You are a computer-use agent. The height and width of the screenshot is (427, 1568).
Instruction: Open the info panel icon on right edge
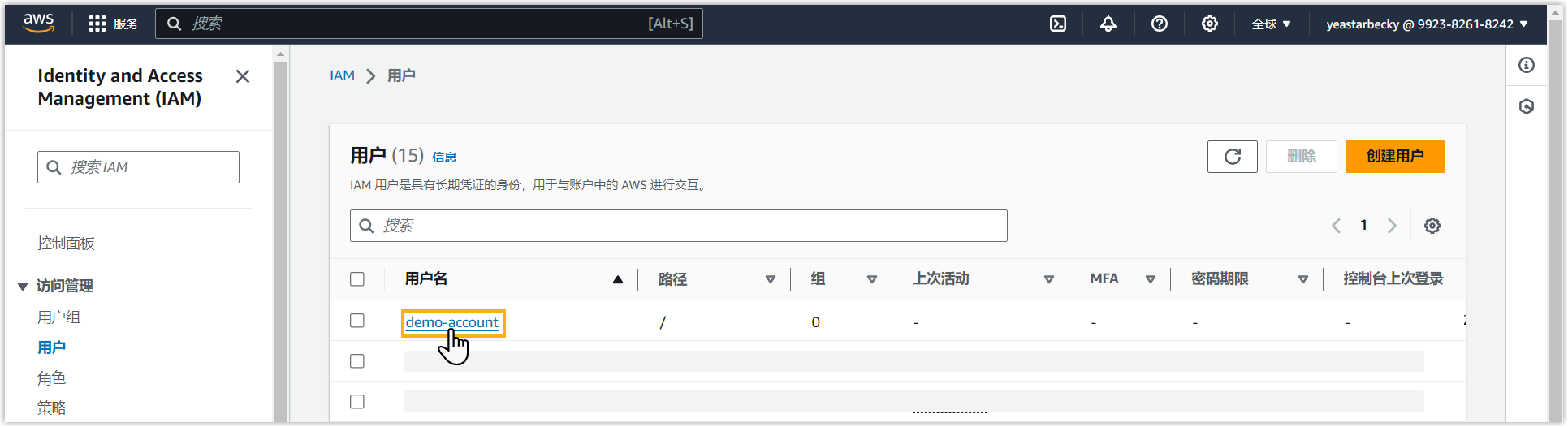pos(1527,65)
